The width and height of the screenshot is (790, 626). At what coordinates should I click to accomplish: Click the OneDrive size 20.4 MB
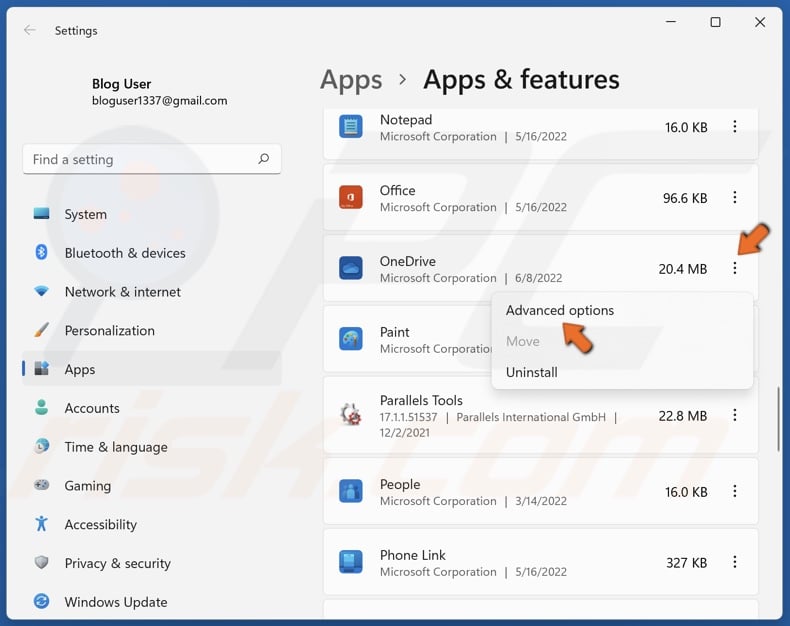pyautogui.click(x=683, y=269)
